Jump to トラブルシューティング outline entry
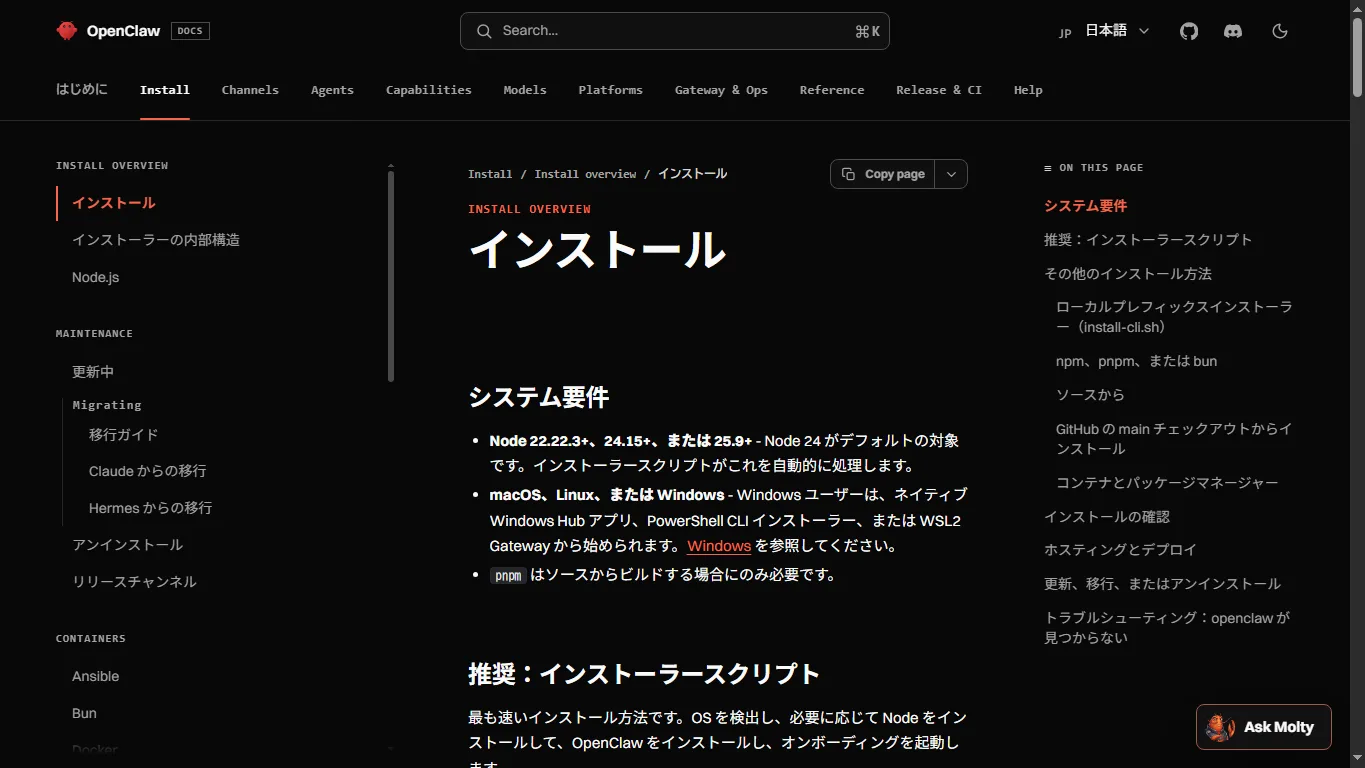The height and width of the screenshot is (768, 1365). (1167, 628)
